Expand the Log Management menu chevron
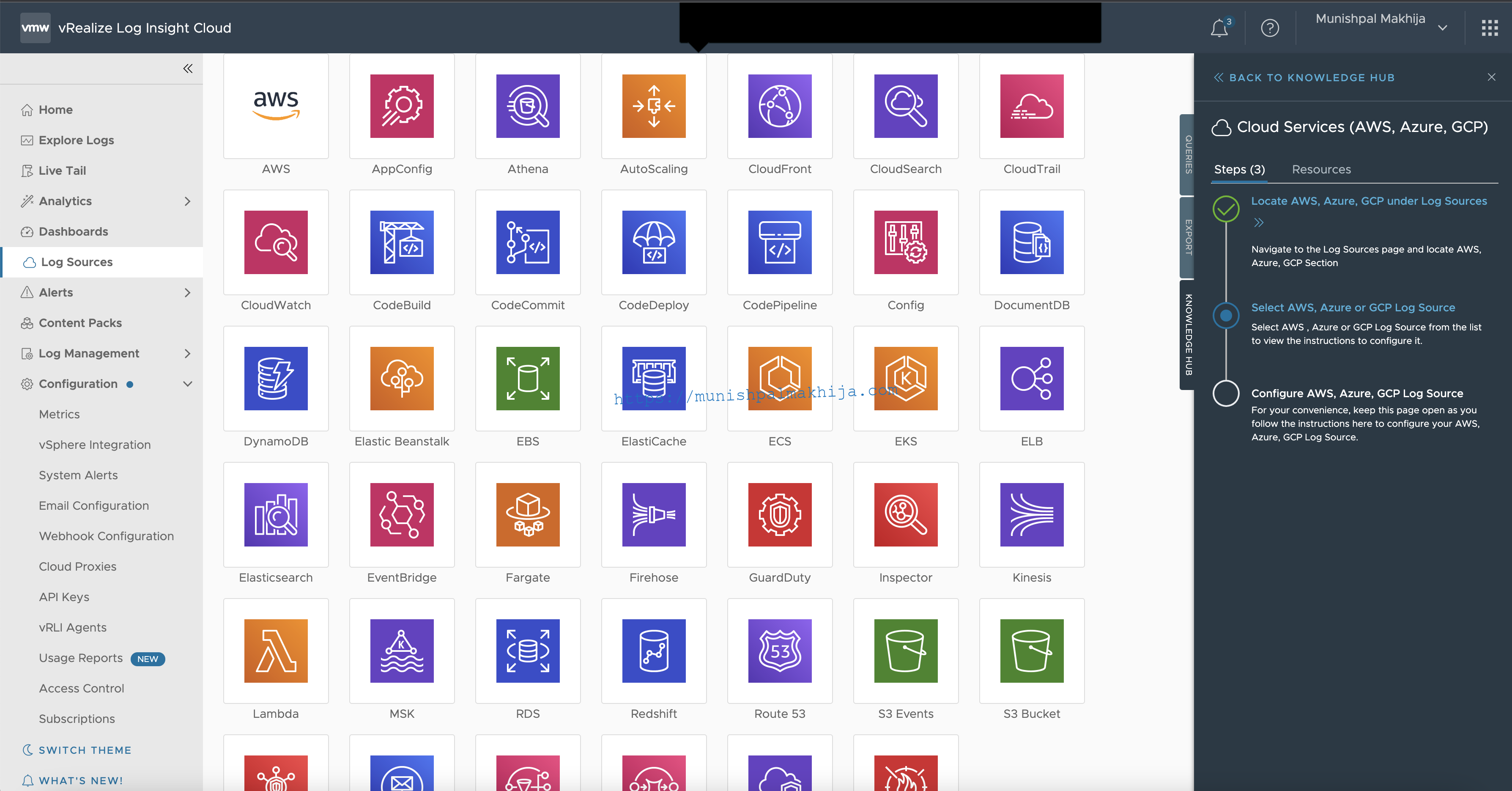Image resolution: width=1512 pixels, height=791 pixels. [x=187, y=354]
